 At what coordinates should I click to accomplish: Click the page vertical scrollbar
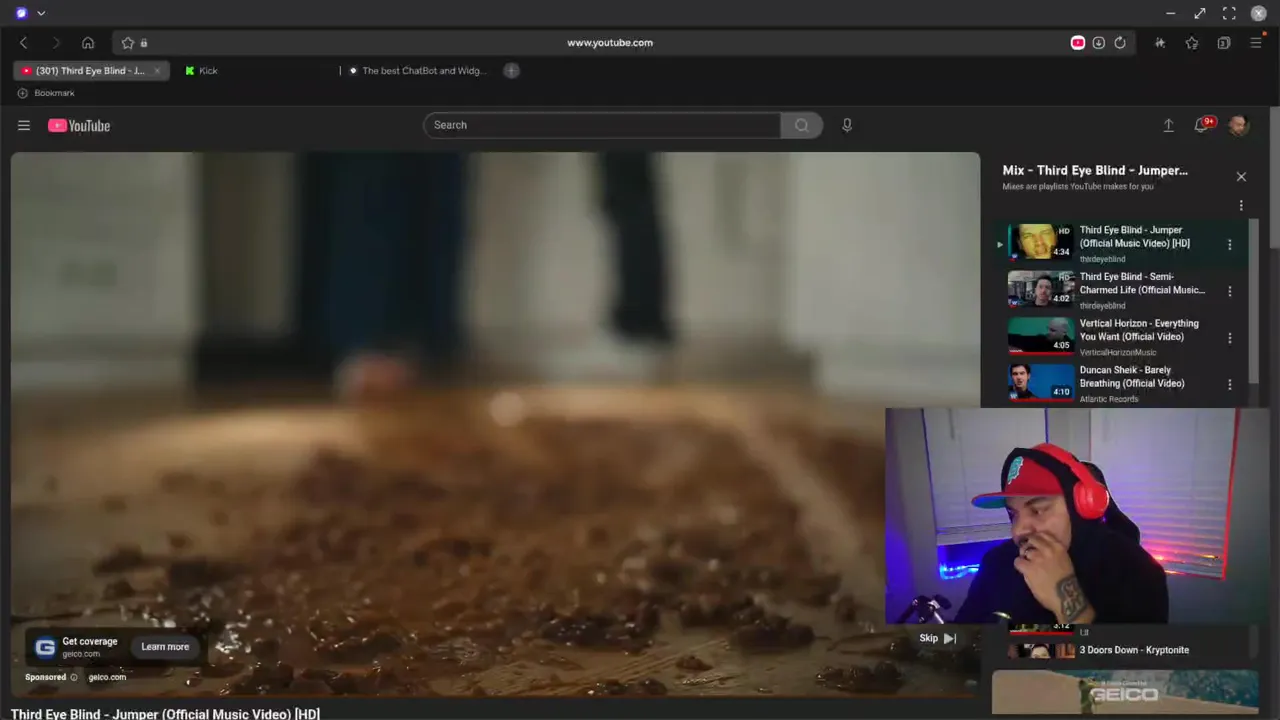tap(1274, 180)
